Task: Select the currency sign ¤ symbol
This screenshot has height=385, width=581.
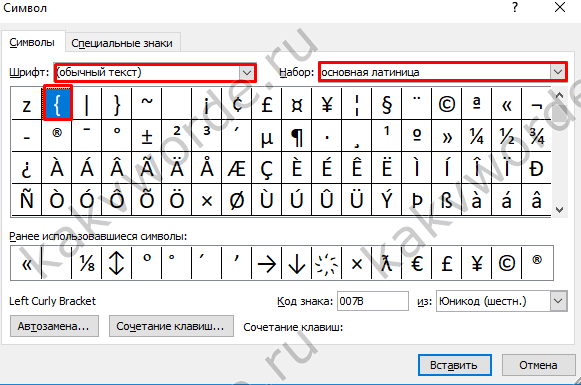Action: coord(297,104)
